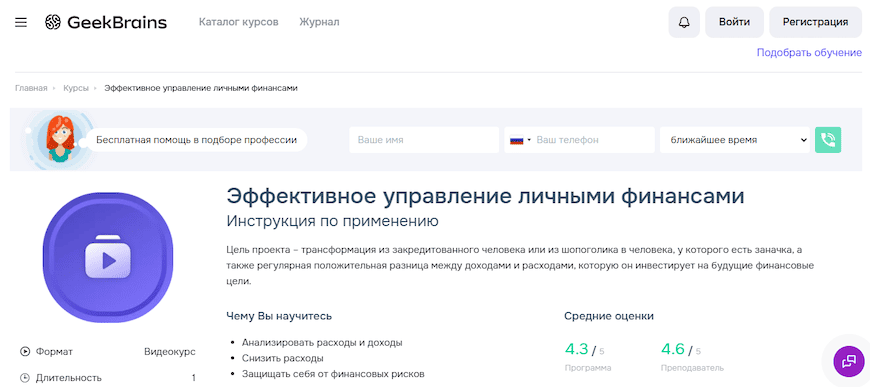
Task: Open the purple chat support widget
Action: (x=849, y=361)
